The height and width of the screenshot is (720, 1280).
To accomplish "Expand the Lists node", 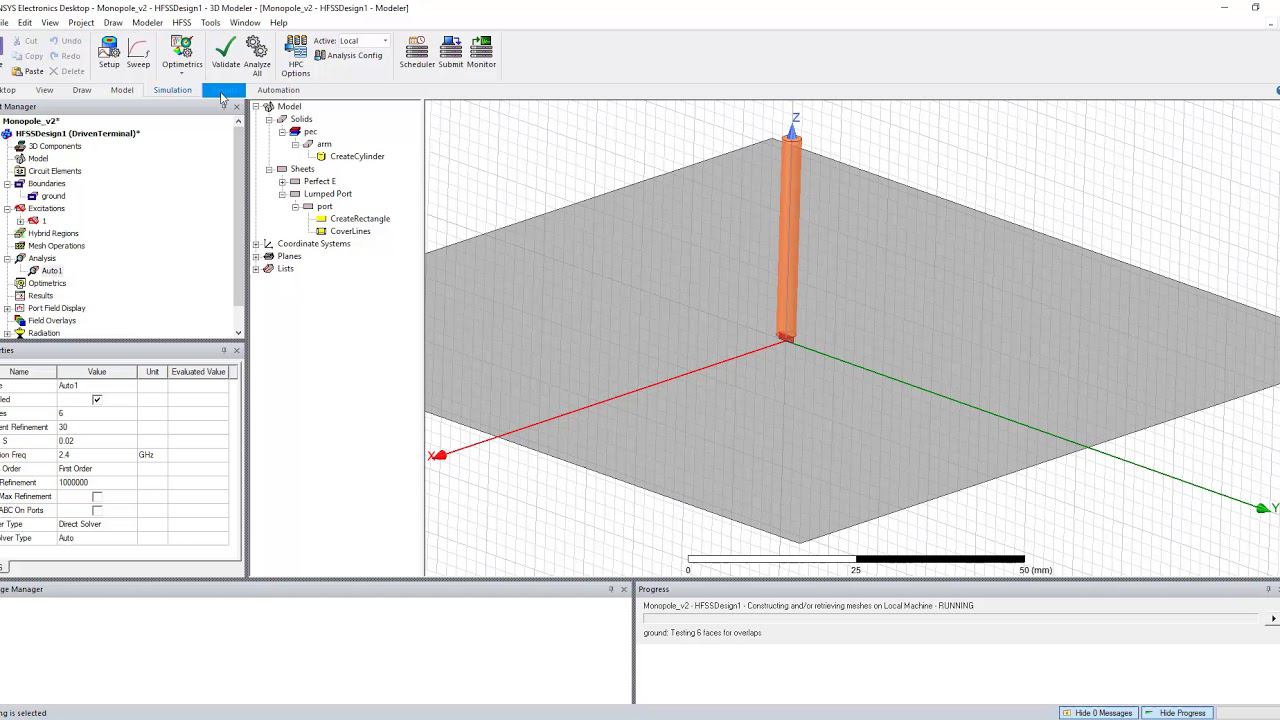I will tap(256, 269).
